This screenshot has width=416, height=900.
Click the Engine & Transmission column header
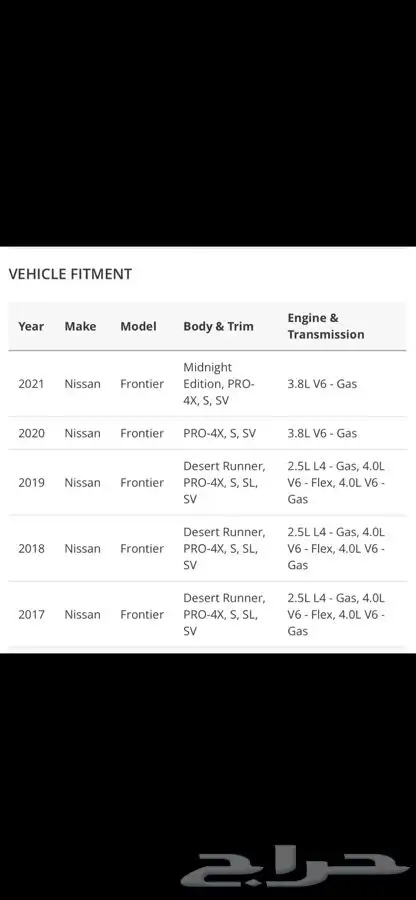[x=326, y=326]
